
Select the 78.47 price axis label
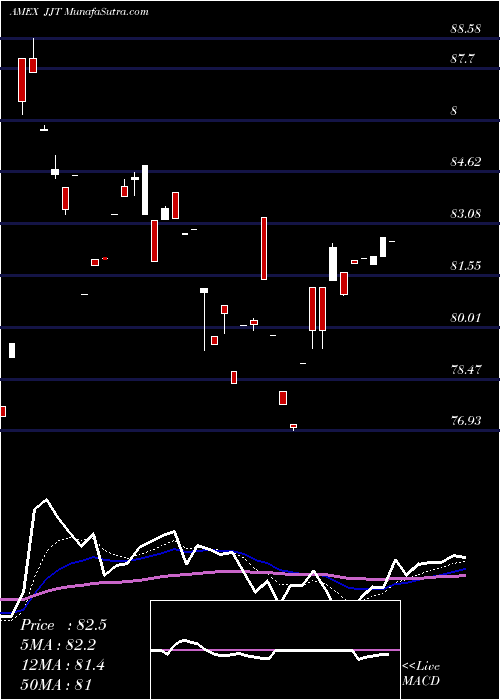[x=466, y=370]
